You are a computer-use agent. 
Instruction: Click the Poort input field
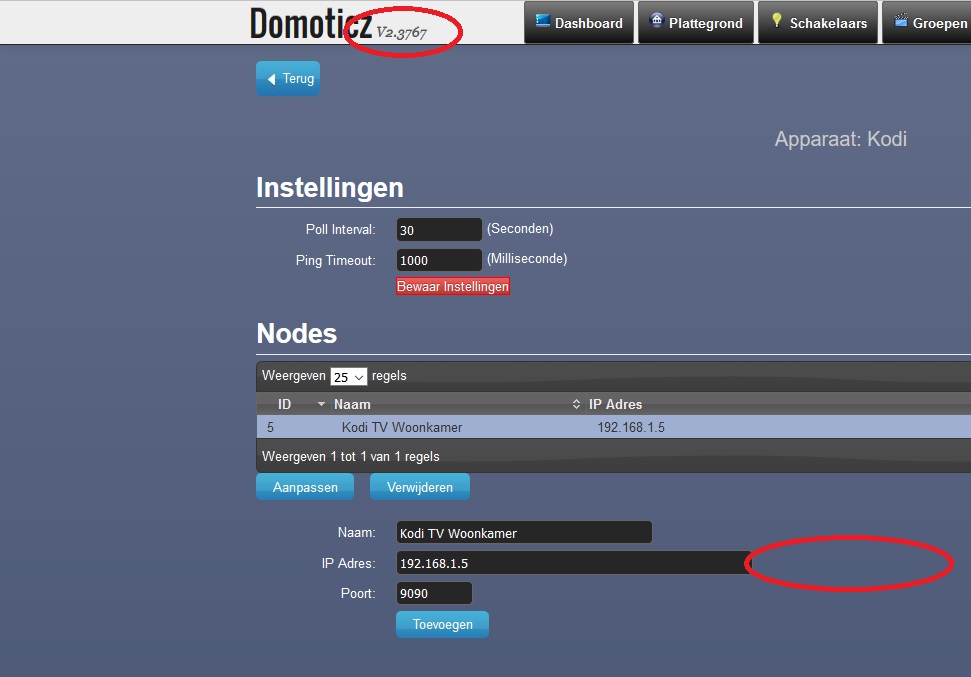pyautogui.click(x=434, y=593)
